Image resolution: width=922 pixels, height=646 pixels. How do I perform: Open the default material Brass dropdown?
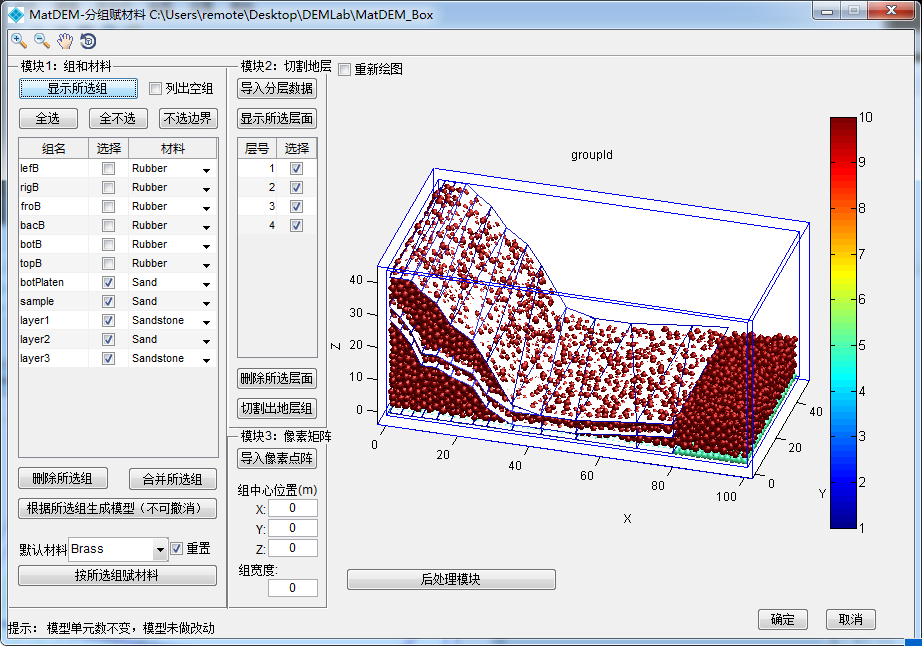[160, 550]
